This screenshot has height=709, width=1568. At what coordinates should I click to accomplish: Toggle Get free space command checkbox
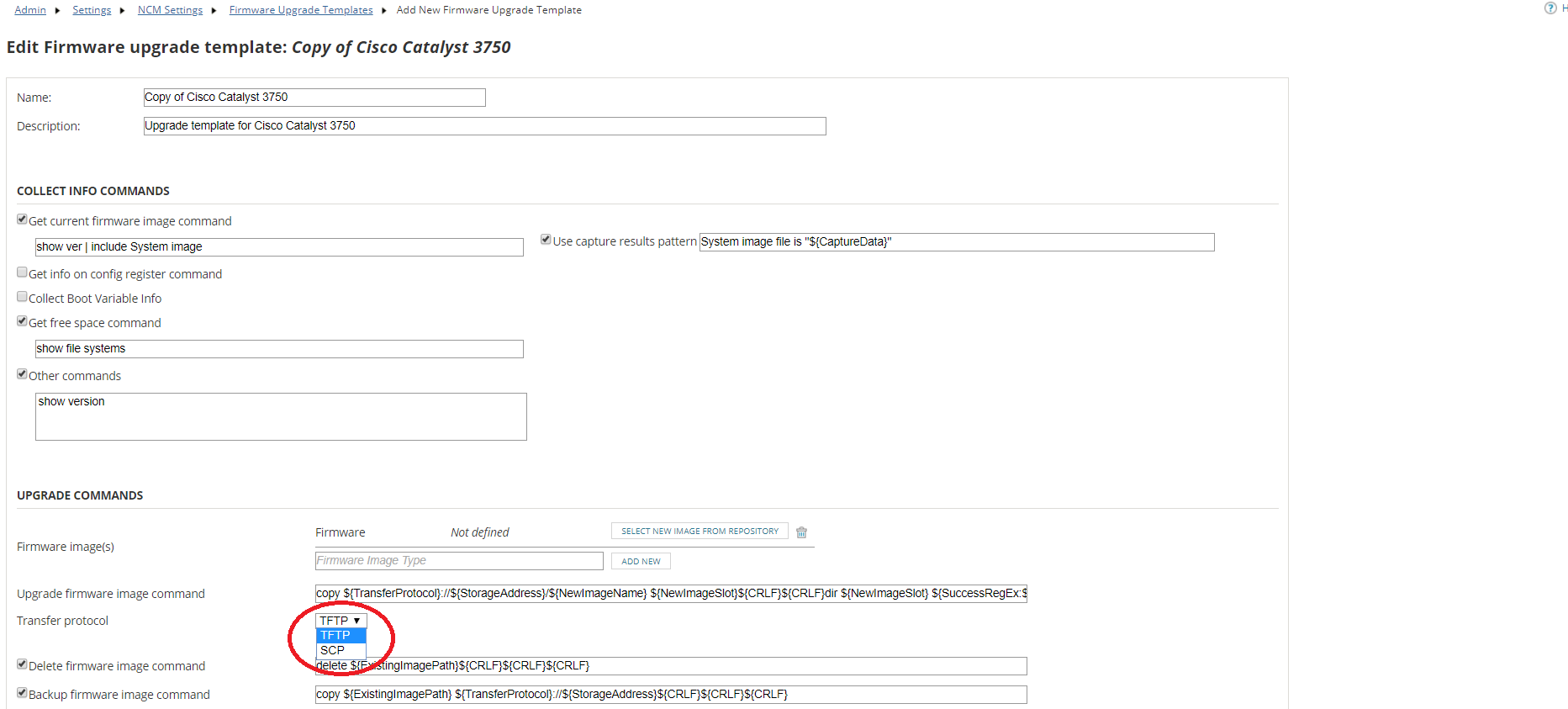pos(22,321)
